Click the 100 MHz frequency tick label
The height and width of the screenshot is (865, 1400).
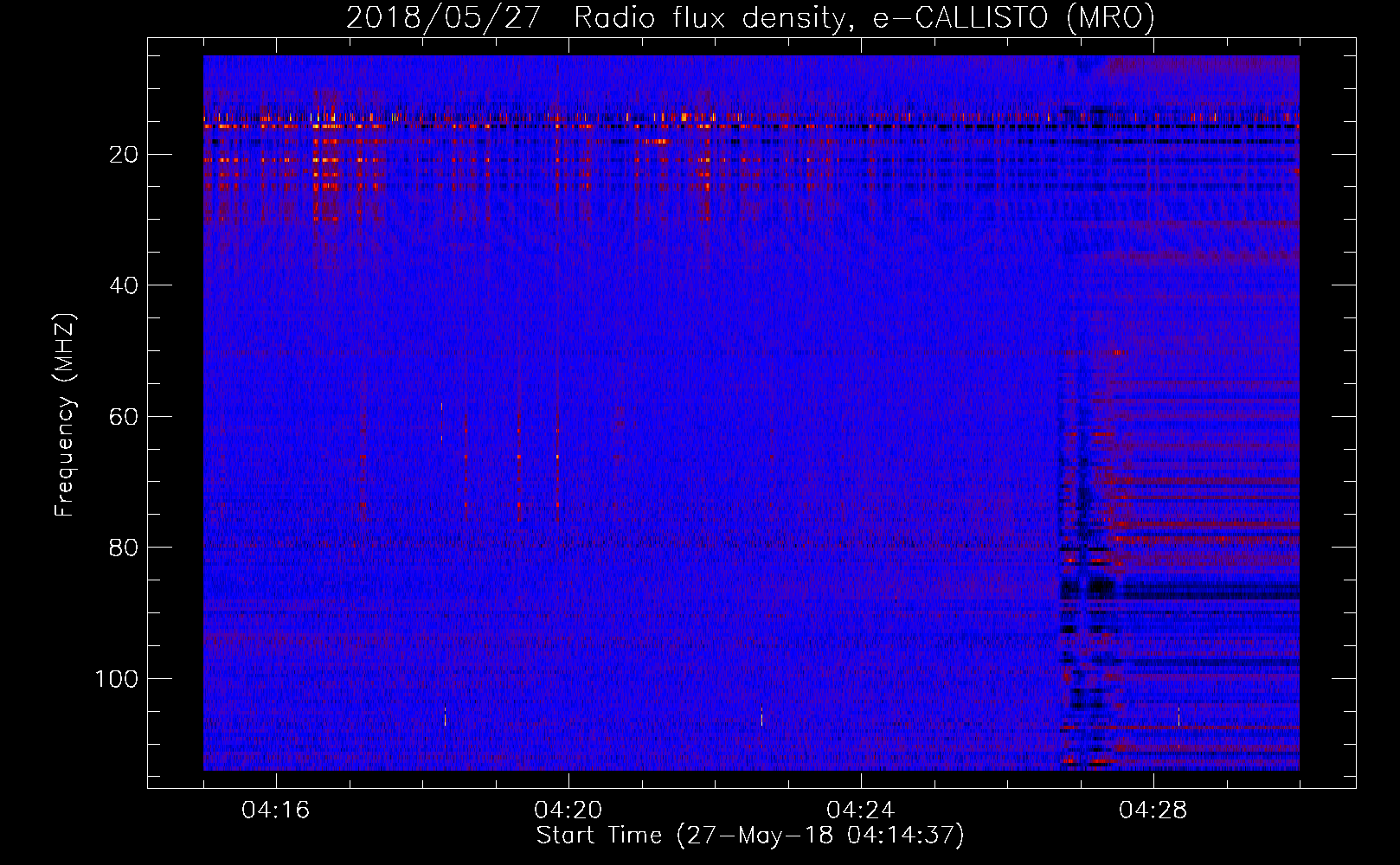tap(117, 679)
